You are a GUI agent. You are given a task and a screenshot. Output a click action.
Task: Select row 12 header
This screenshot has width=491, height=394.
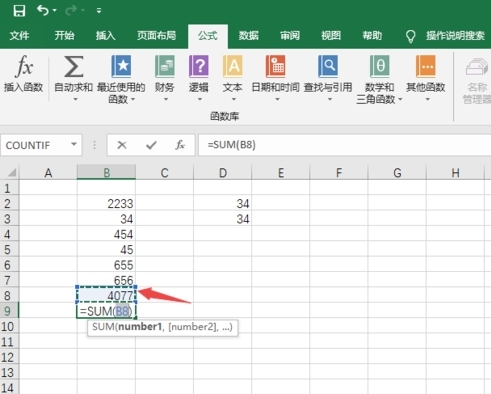[x=9, y=357]
